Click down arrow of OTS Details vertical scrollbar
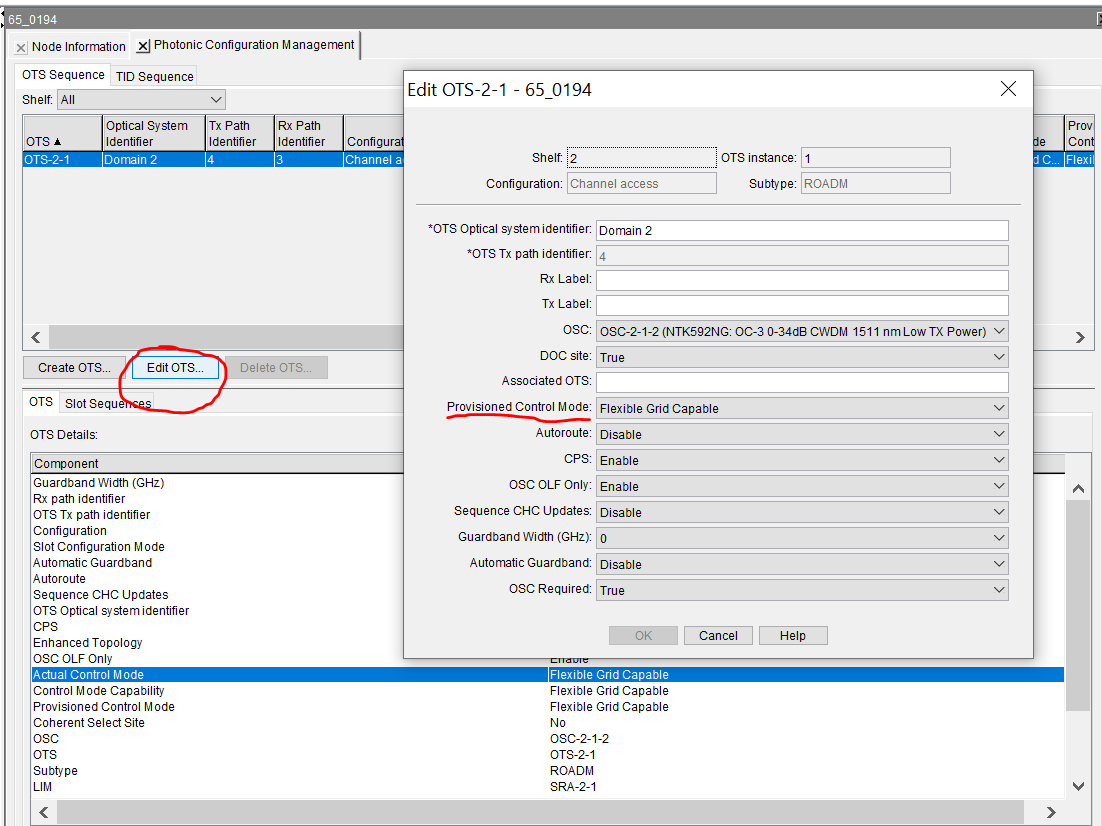Screen dimensions: 1102x826 point(1078,787)
